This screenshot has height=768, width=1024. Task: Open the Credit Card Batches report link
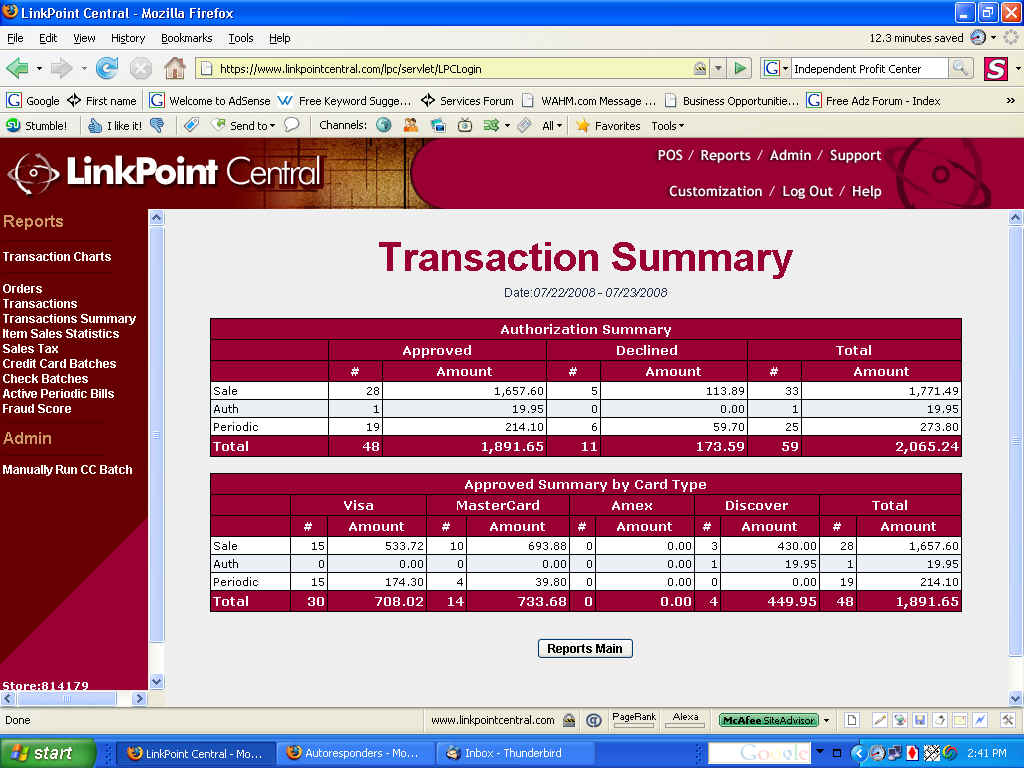click(59, 364)
